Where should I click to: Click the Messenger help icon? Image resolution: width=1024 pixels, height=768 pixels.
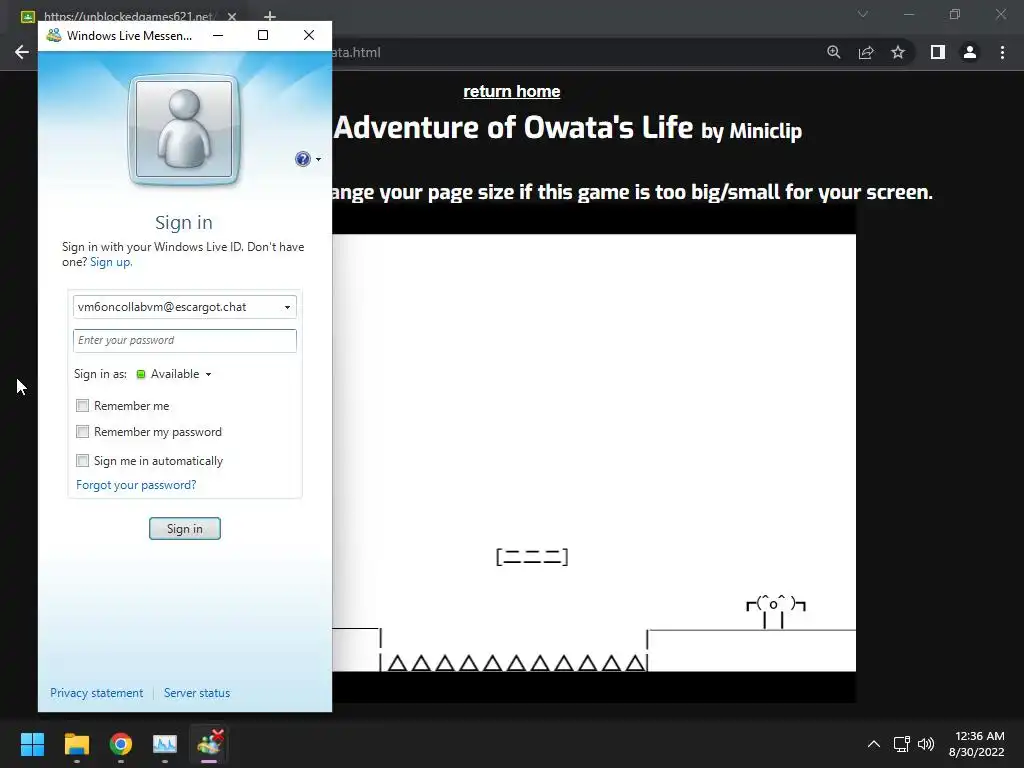click(302, 159)
